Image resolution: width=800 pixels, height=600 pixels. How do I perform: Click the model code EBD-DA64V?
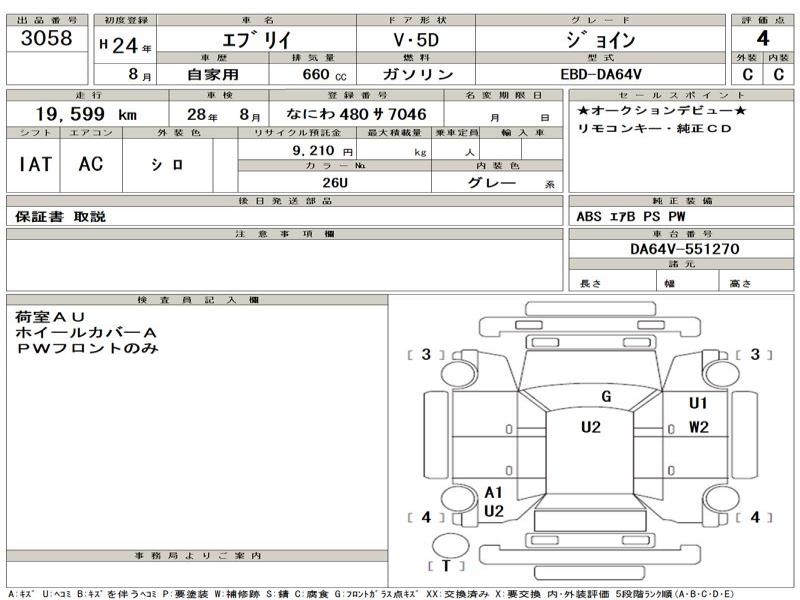point(601,75)
